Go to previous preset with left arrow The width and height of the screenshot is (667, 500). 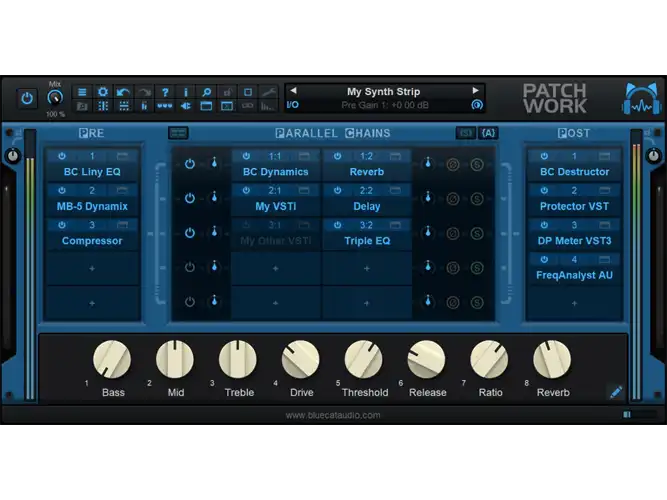tap(293, 90)
